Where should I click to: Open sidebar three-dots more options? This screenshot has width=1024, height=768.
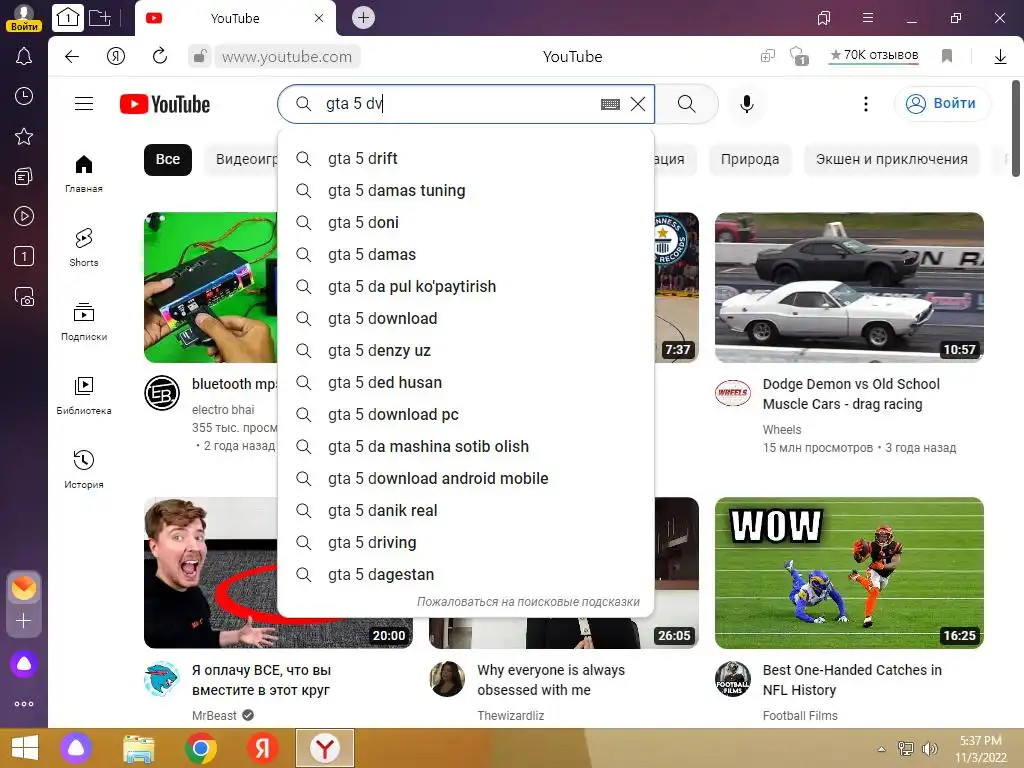(24, 704)
